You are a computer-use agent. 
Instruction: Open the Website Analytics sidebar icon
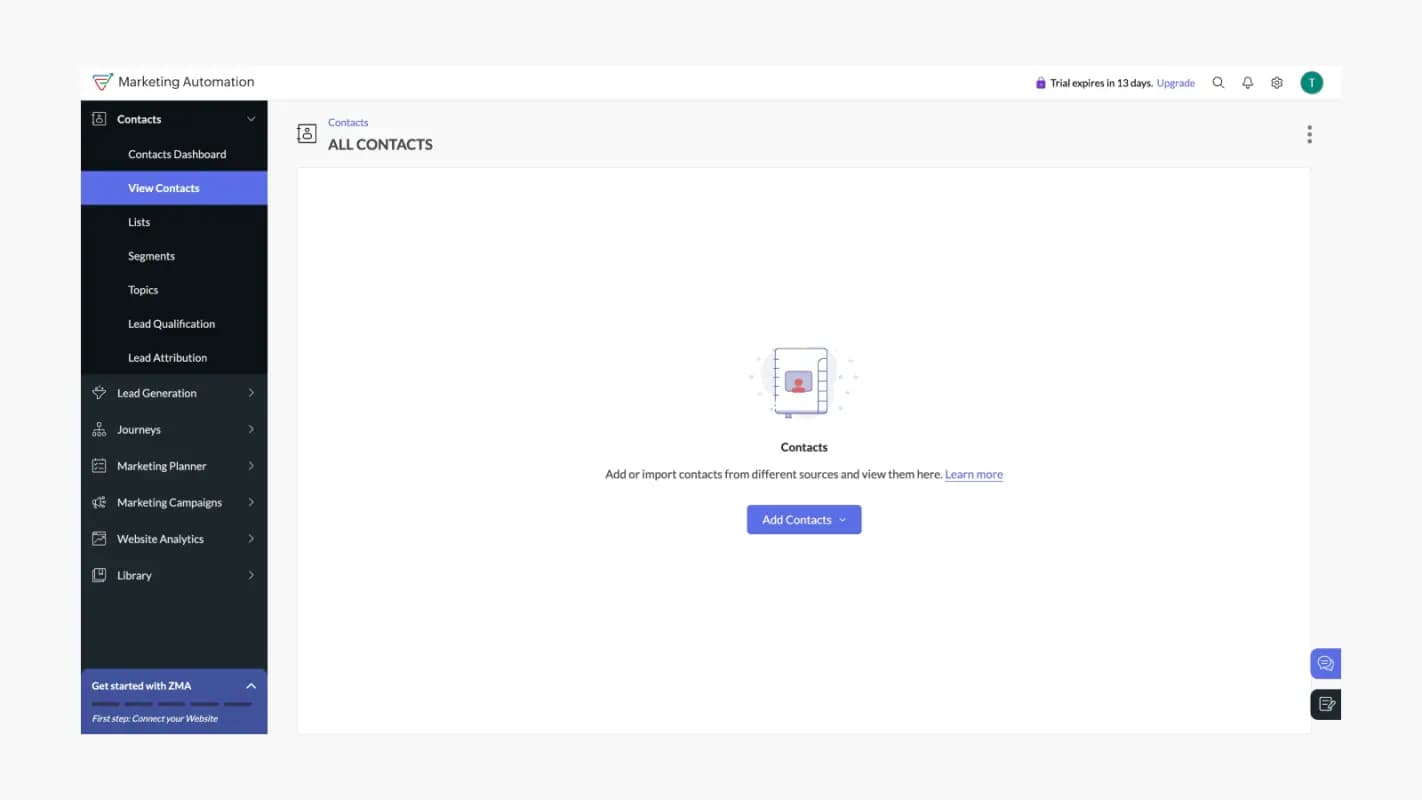(99, 538)
